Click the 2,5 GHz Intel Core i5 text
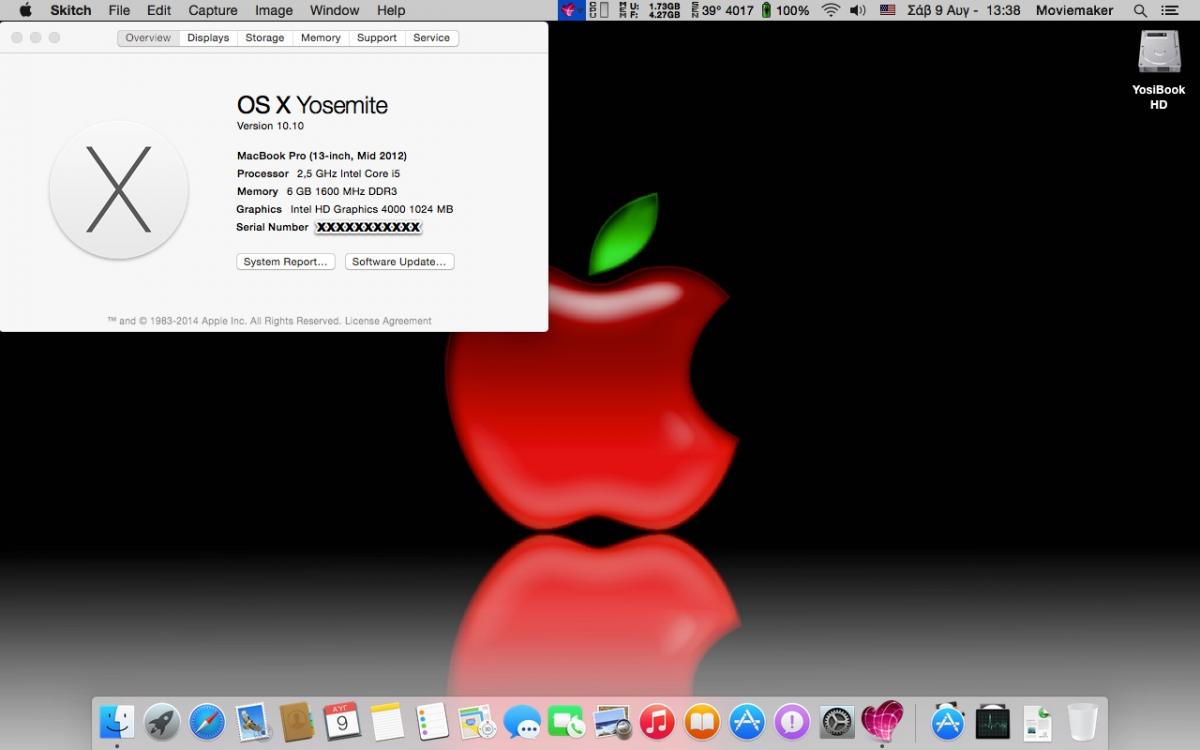 (348, 174)
